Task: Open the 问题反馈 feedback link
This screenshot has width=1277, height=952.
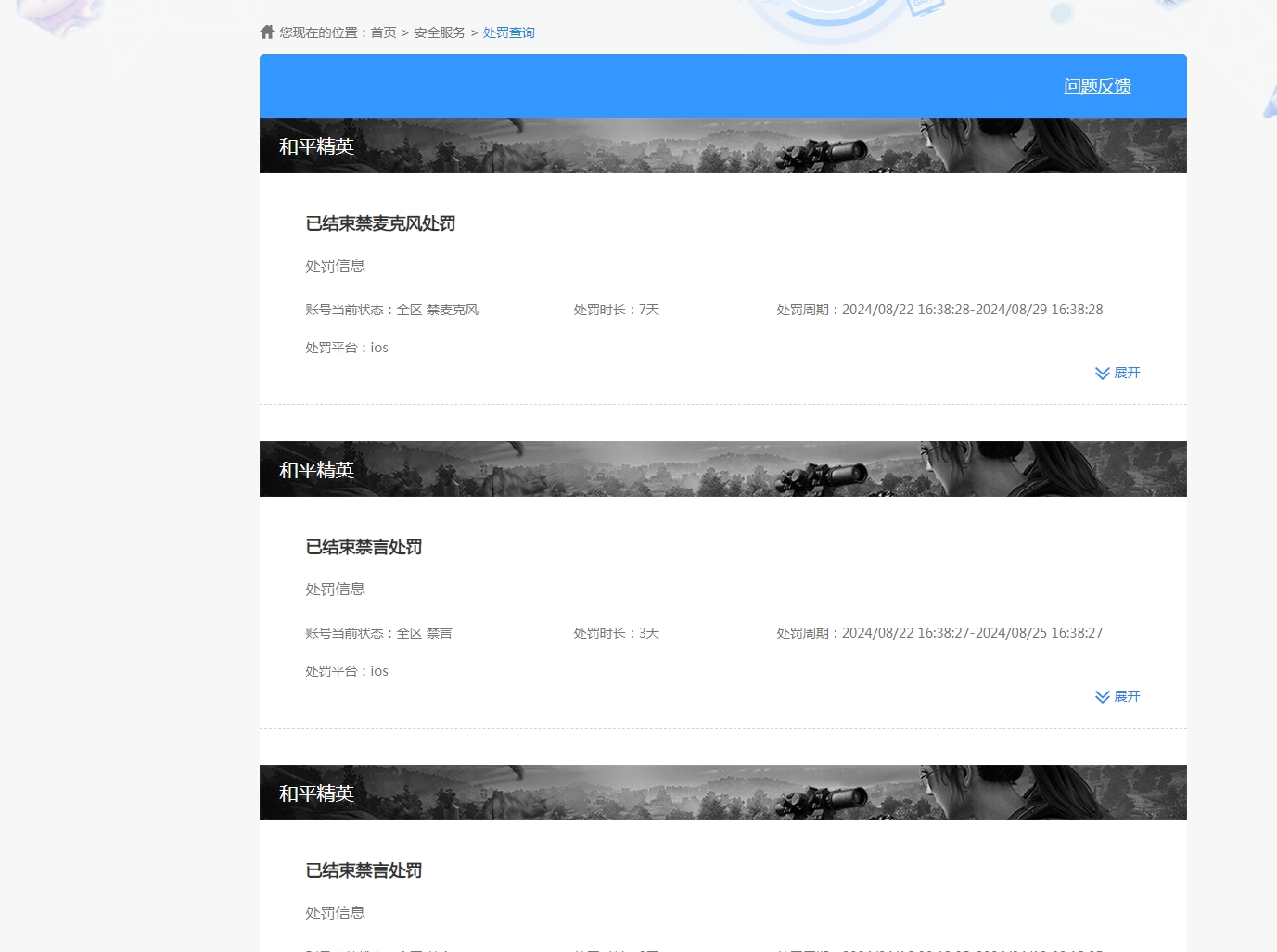Action: pyautogui.click(x=1096, y=85)
